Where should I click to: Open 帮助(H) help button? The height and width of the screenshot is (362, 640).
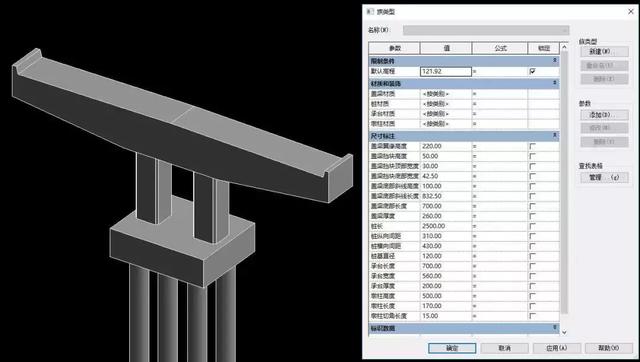tap(609, 348)
